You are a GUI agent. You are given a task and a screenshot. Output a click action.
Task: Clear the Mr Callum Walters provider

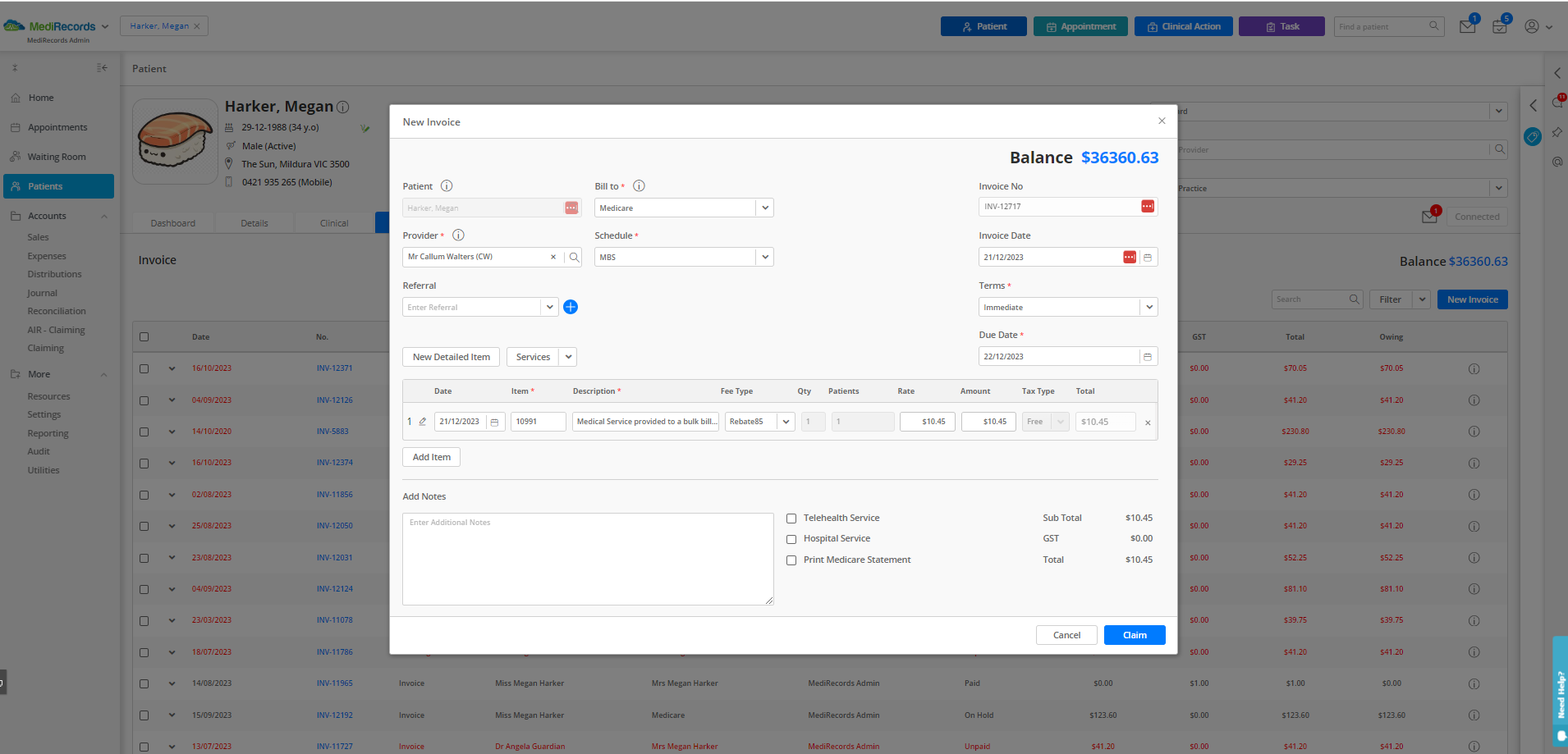553,258
